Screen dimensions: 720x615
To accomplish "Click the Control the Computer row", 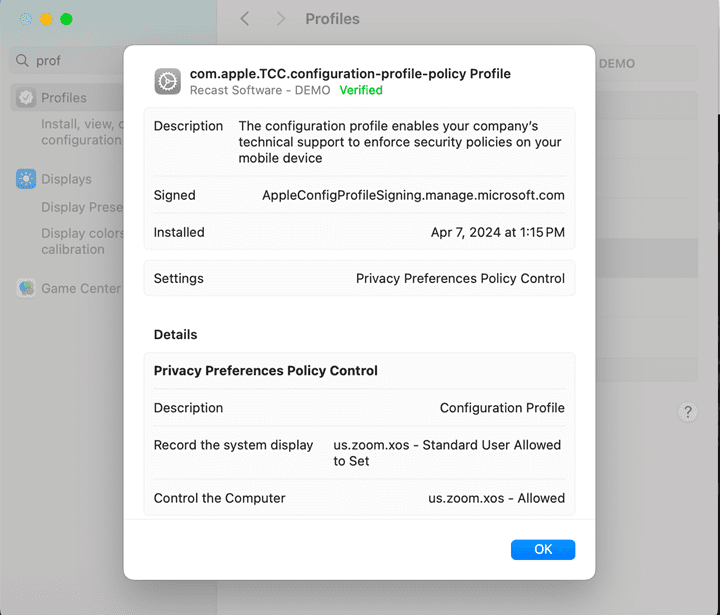I will coord(359,498).
